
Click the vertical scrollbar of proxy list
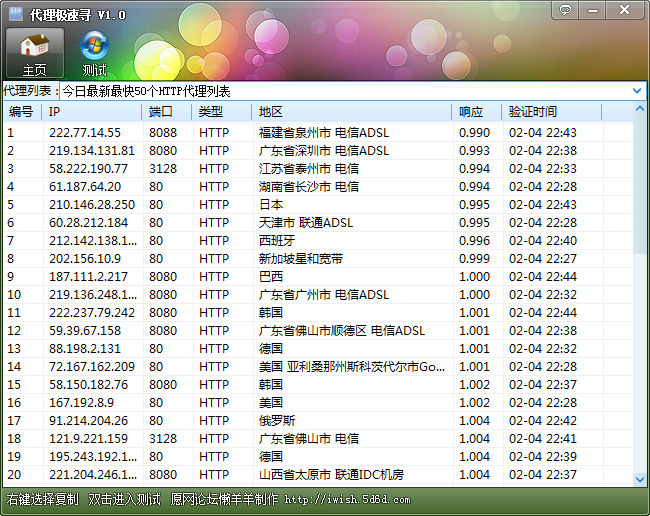click(x=640, y=300)
